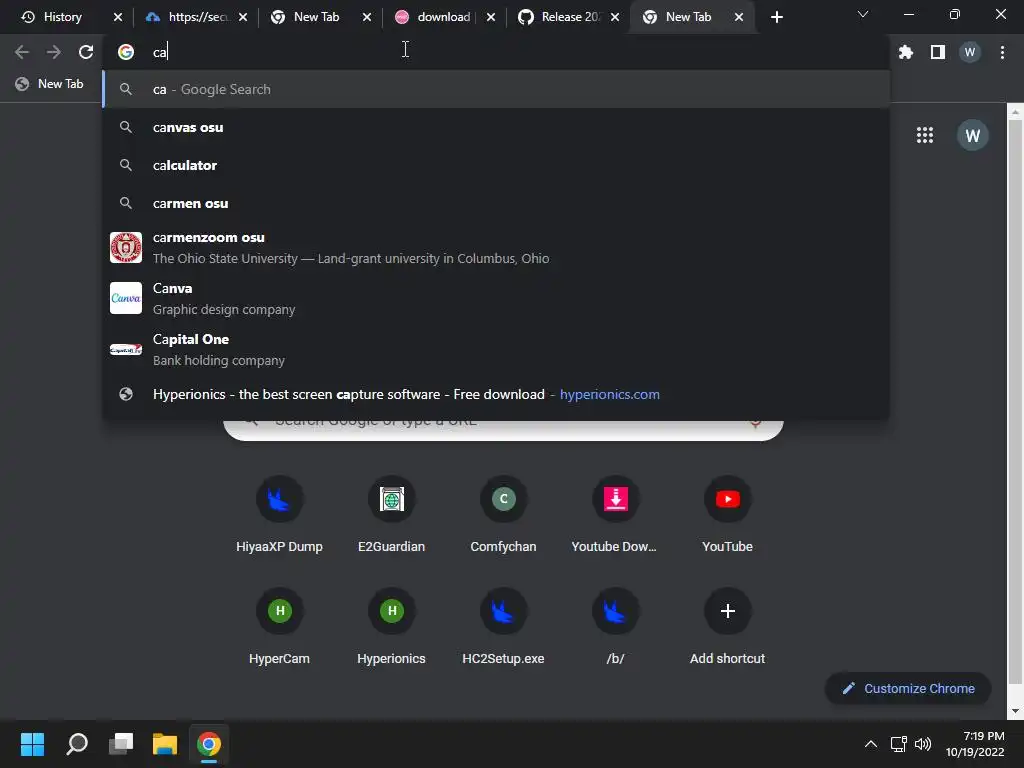Go back with the back arrow

(x=22, y=52)
